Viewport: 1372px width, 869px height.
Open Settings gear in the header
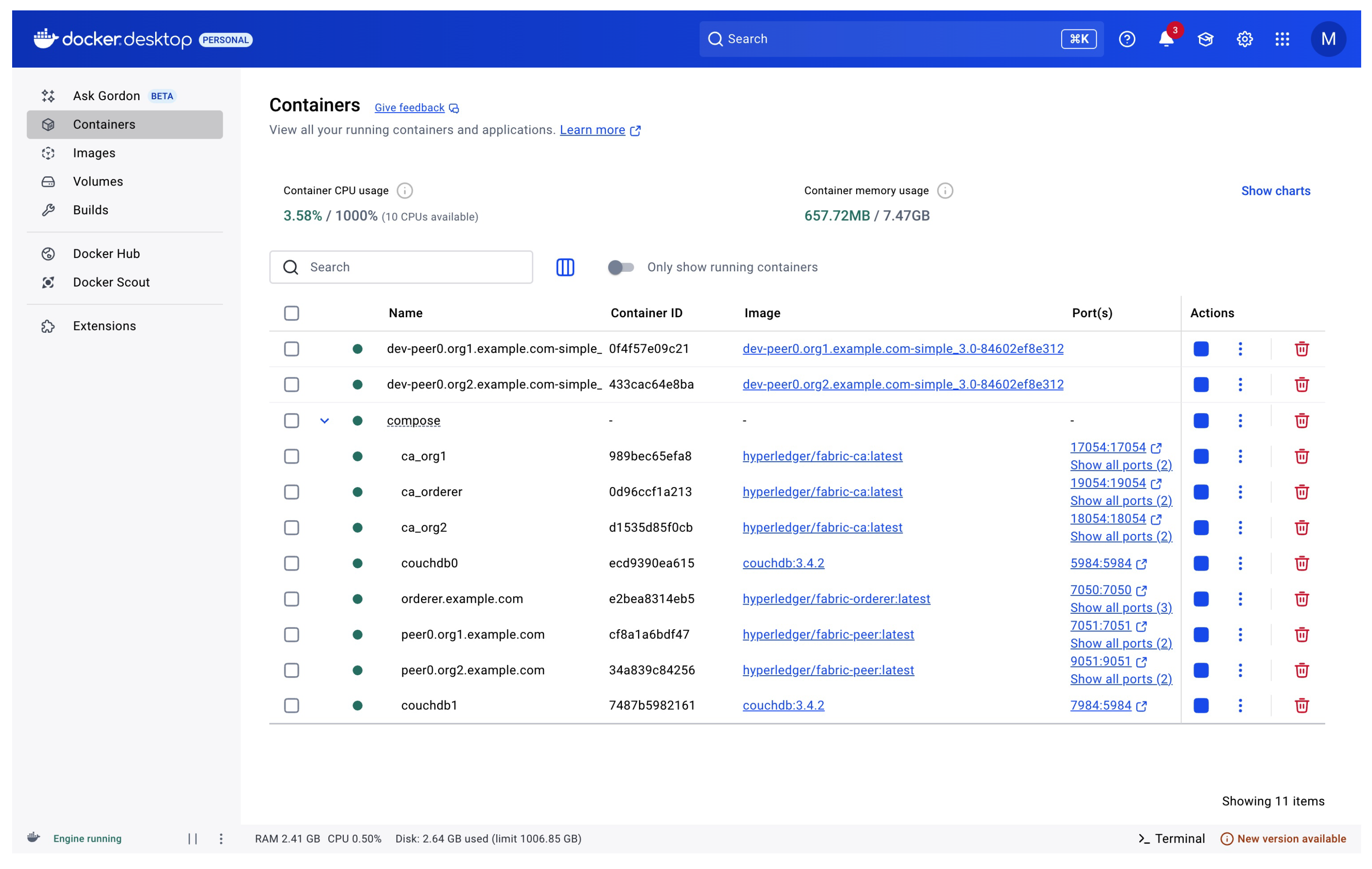point(1245,39)
